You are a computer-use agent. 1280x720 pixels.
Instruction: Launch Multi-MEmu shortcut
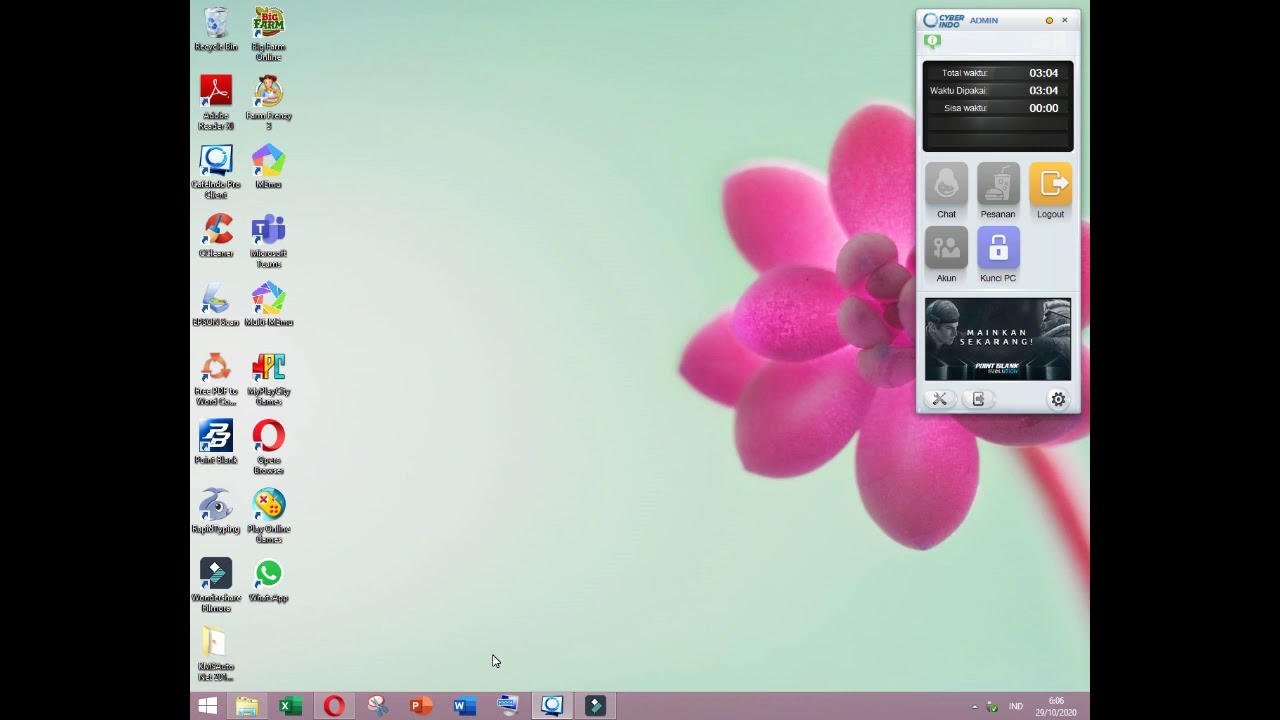[268, 305]
